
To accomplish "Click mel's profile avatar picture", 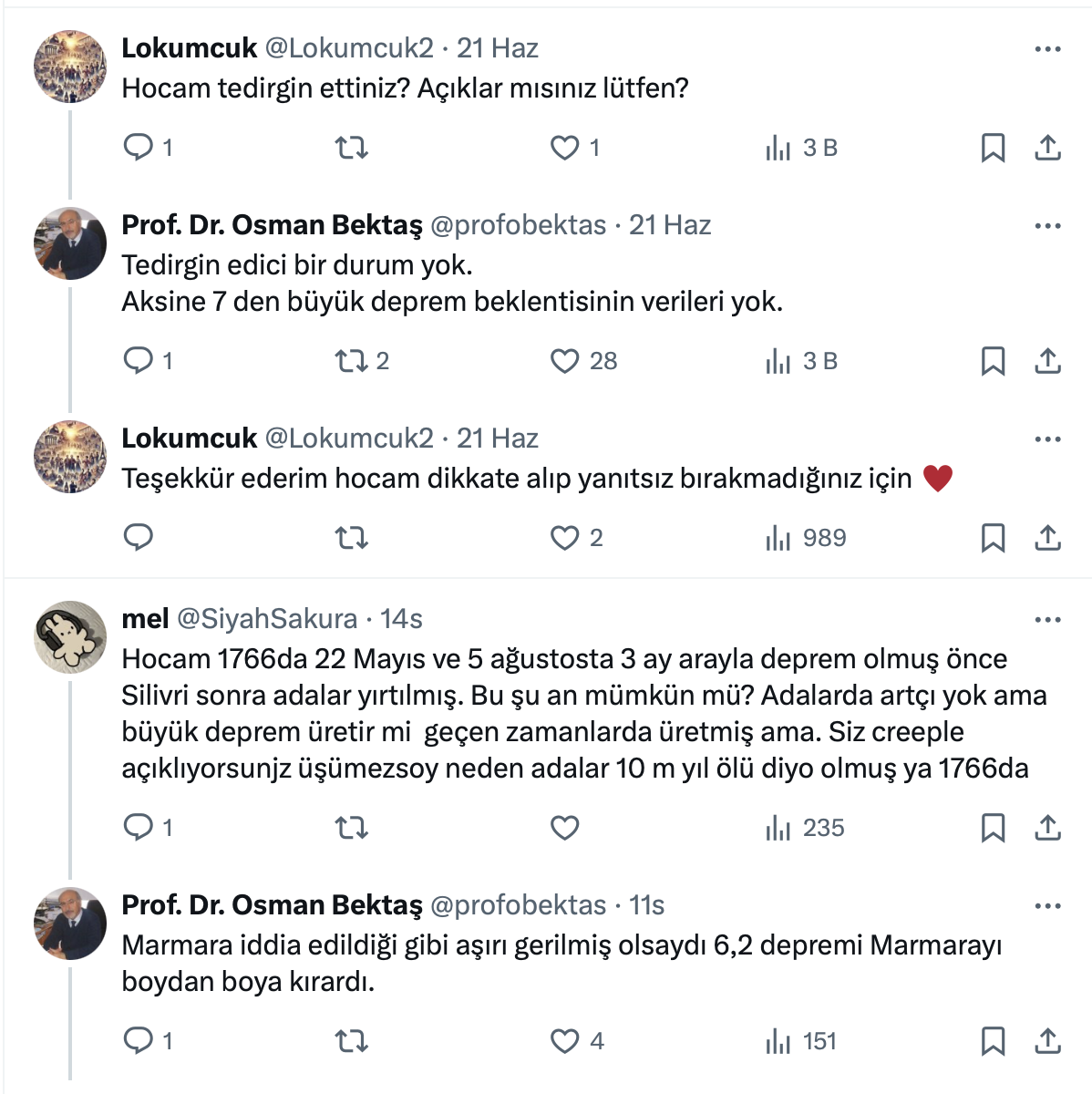I will pyautogui.click(x=70, y=637).
